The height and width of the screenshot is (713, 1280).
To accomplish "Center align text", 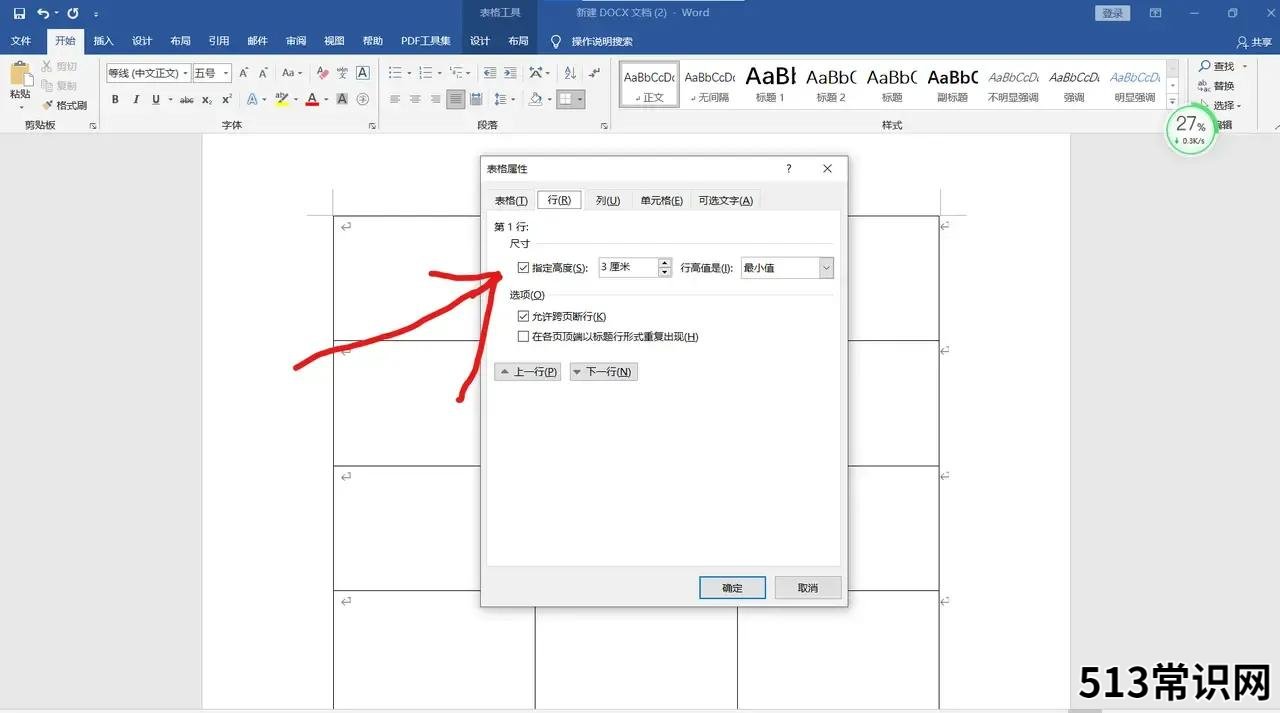I will [415, 99].
